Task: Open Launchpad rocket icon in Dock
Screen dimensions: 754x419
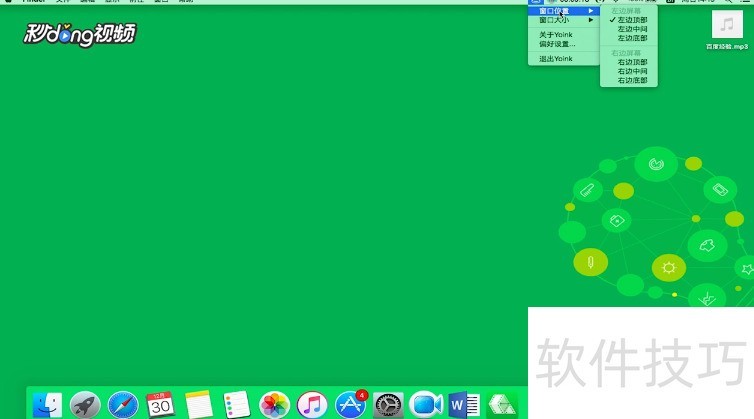Action: coord(85,405)
